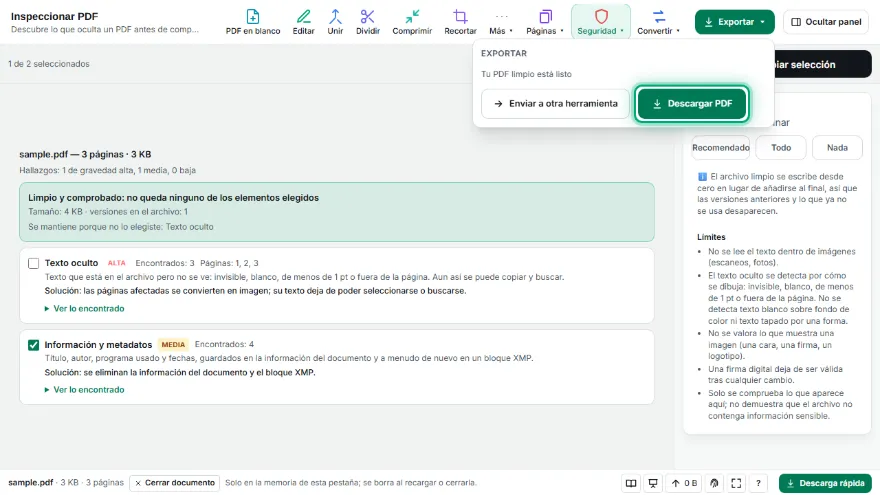This screenshot has width=880, height=495.
Task: Click the ALTA severity badge
Action: tap(117, 263)
